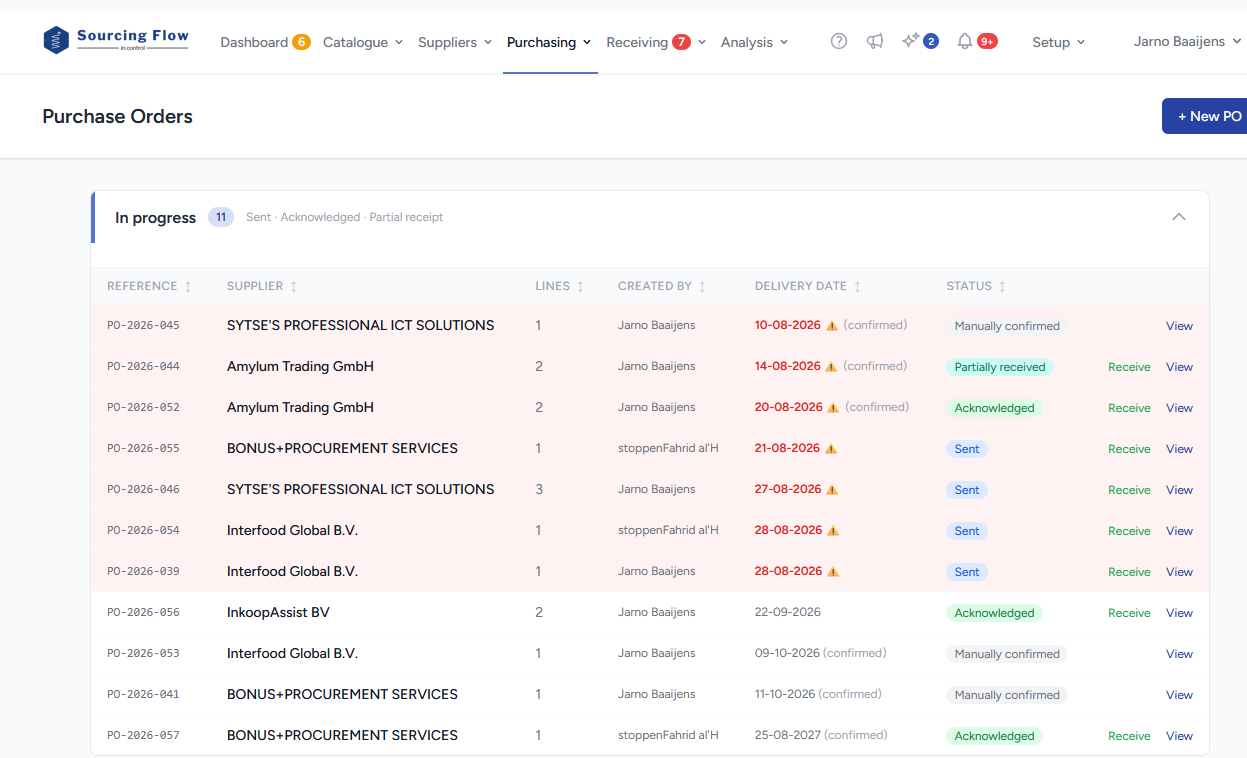The width and height of the screenshot is (1247, 758).
Task: Receive purchase order PO-2026-057
Action: tap(1129, 736)
